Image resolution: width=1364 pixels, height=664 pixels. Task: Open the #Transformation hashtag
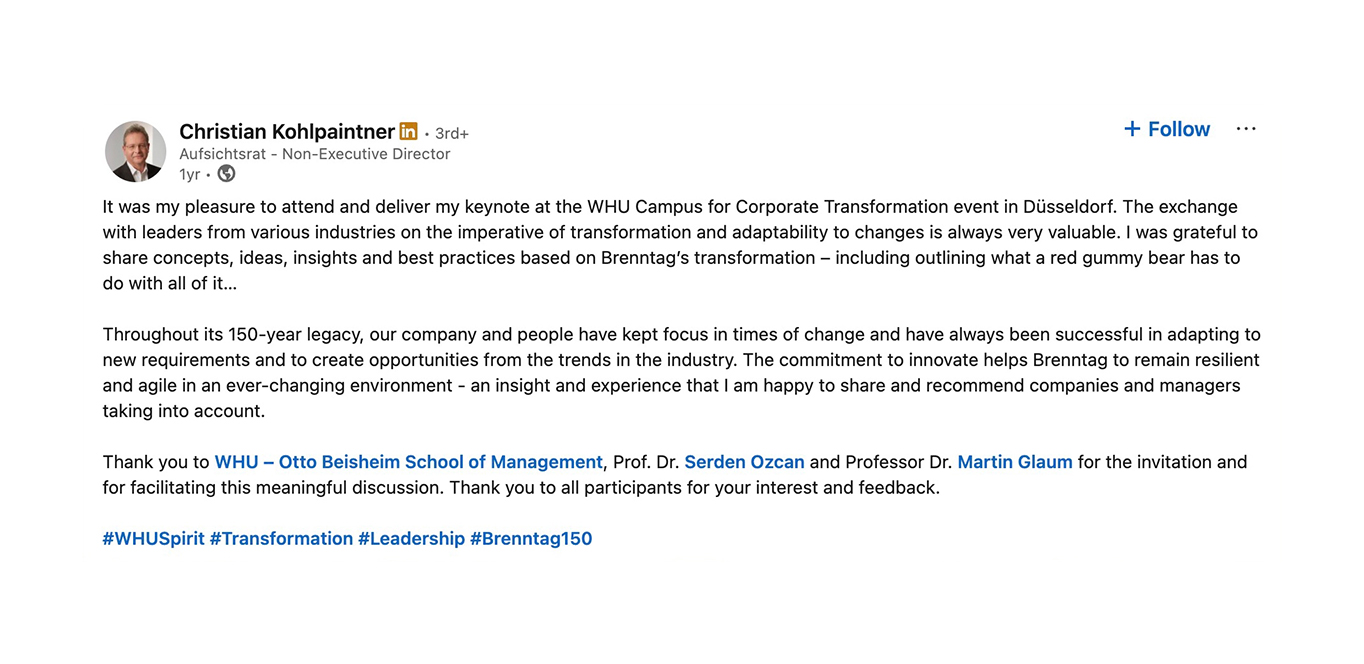(281, 539)
